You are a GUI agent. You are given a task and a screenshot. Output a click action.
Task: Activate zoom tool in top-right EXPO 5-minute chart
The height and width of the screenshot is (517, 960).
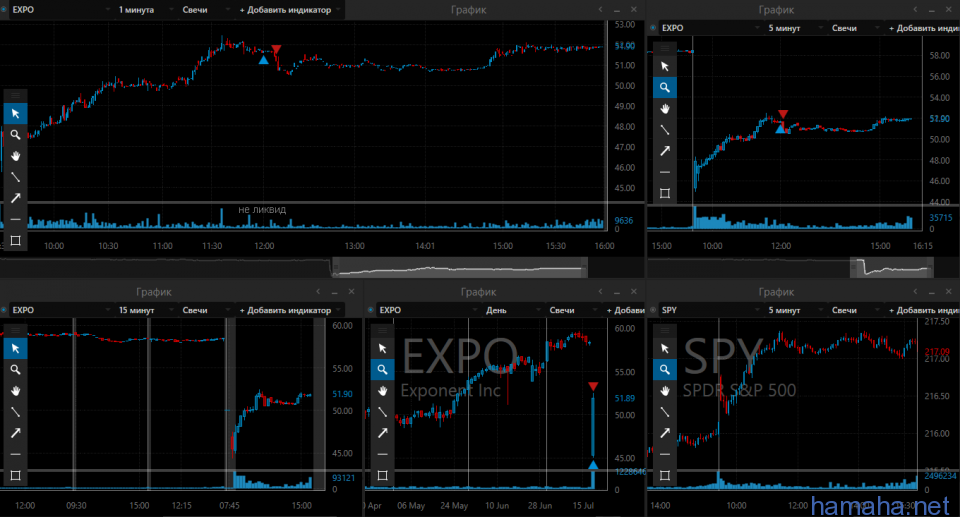click(665, 88)
